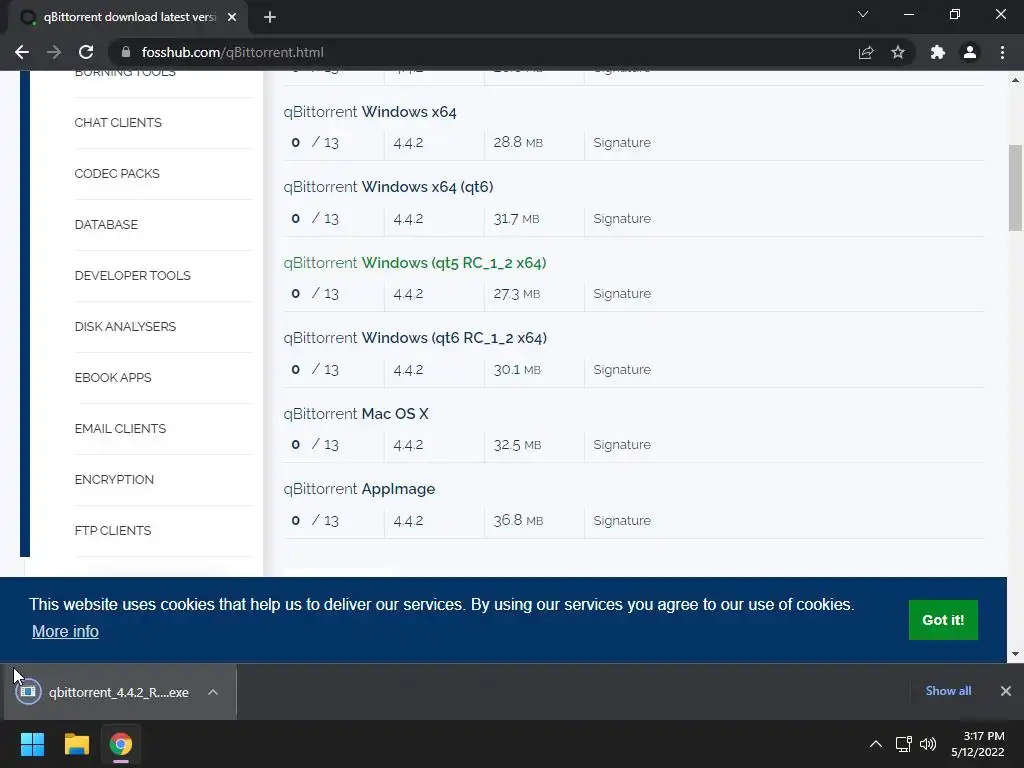1024x768 pixels.
Task: Open FTP CLIENTS category
Action: pos(112,530)
